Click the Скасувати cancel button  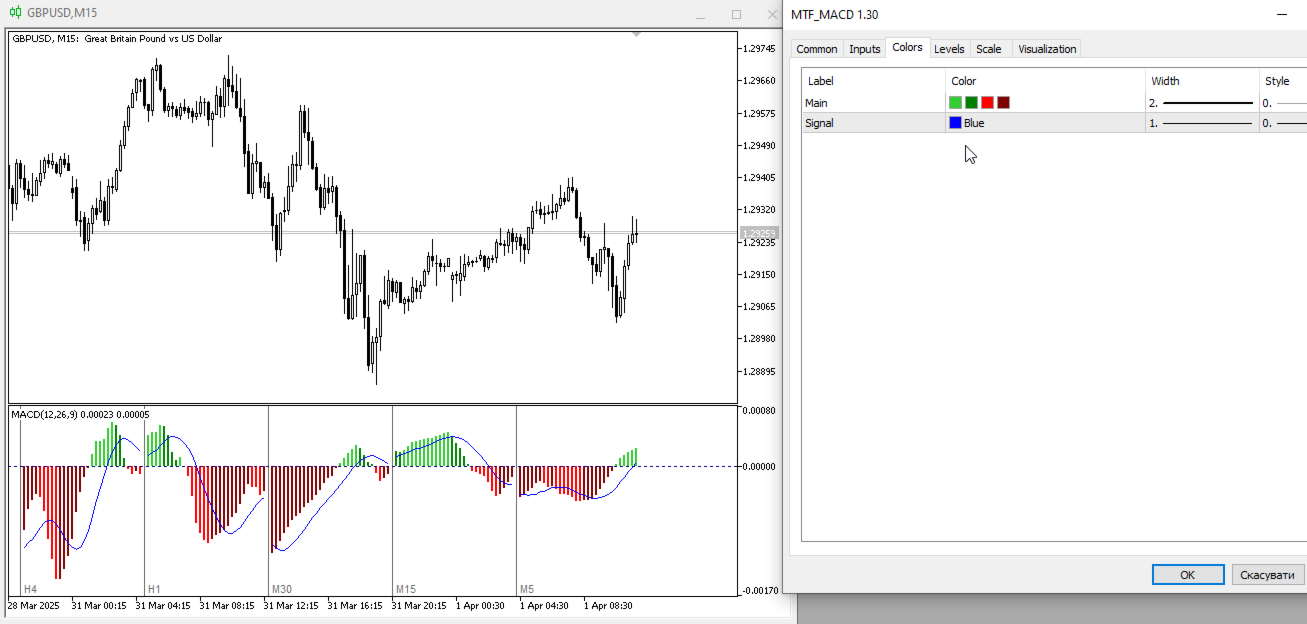1267,574
